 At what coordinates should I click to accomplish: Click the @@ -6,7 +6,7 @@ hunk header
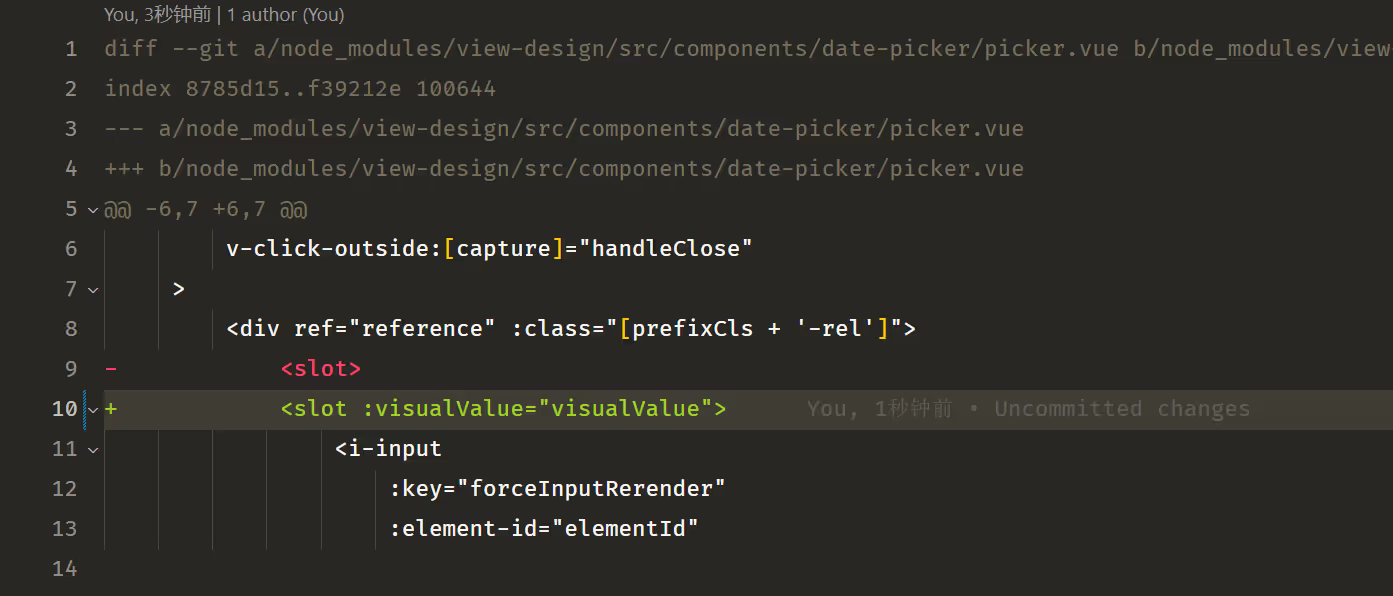[206, 209]
